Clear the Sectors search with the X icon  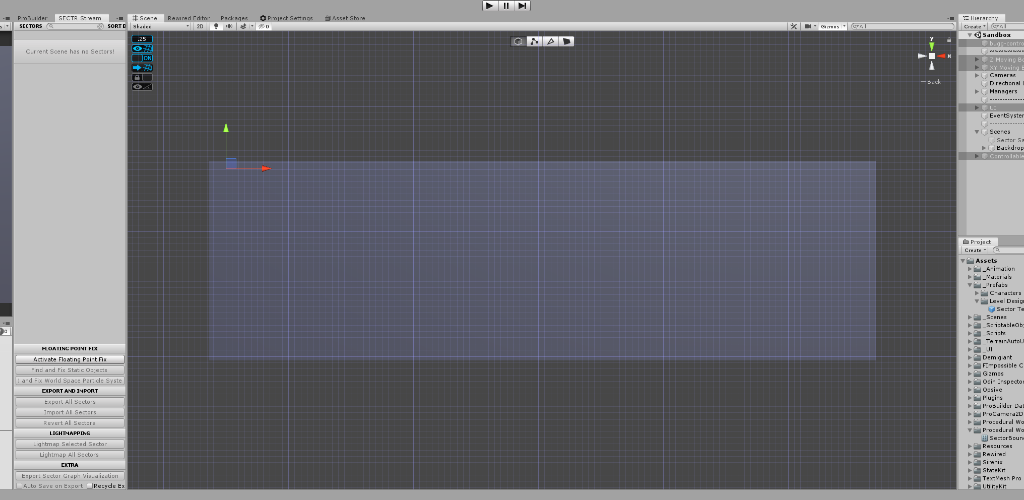[101, 26]
